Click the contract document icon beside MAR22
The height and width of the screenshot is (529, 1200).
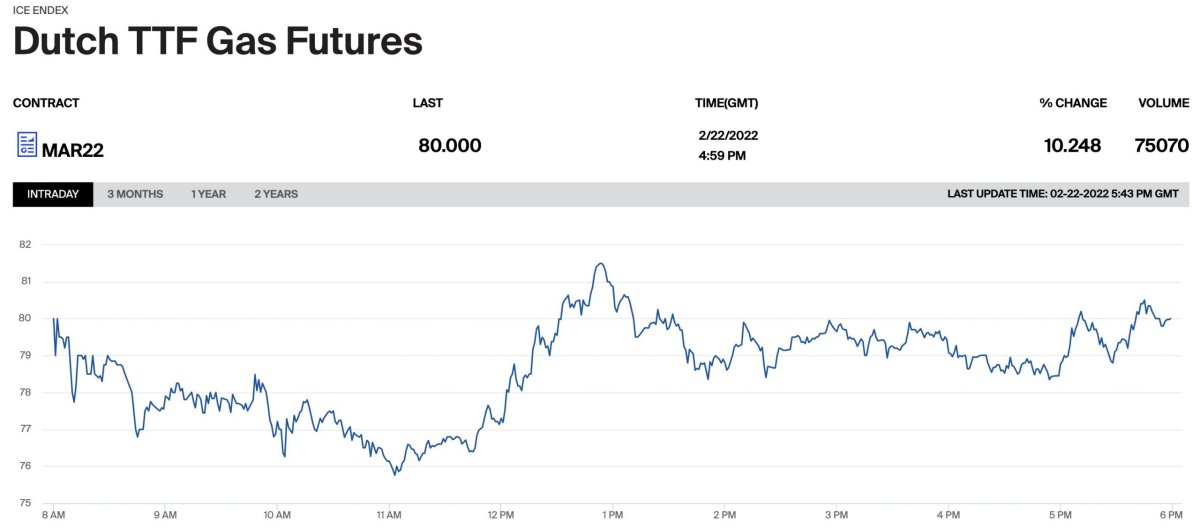point(27,145)
